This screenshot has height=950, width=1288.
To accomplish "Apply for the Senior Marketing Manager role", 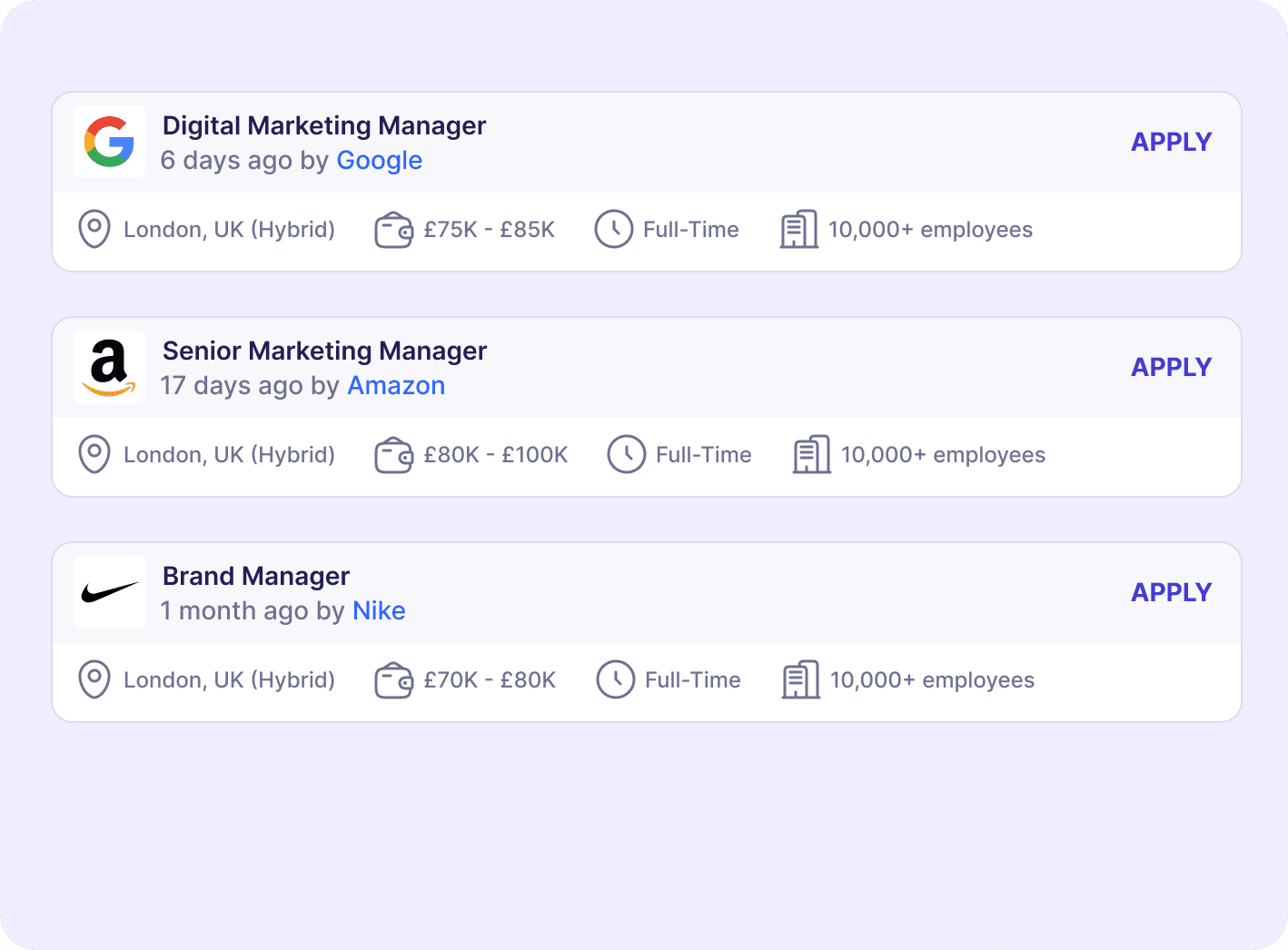I will tap(1171, 366).
